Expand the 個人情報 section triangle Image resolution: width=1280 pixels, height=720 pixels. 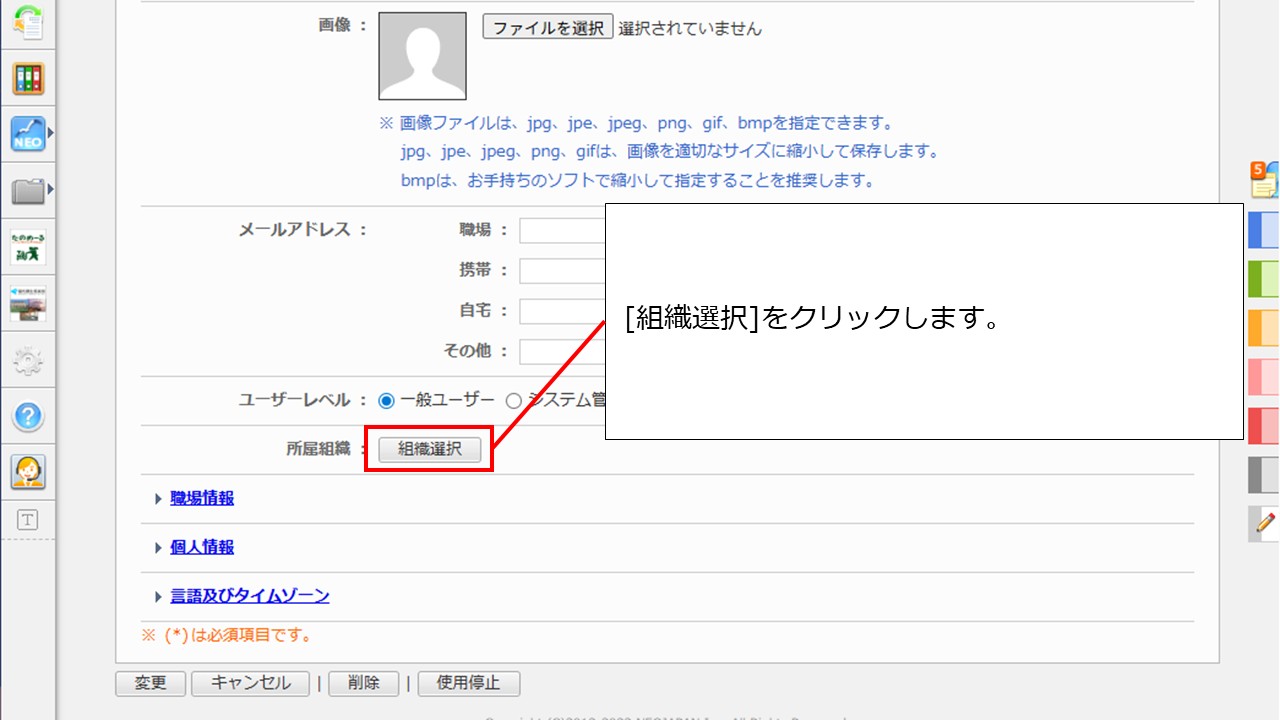click(158, 548)
